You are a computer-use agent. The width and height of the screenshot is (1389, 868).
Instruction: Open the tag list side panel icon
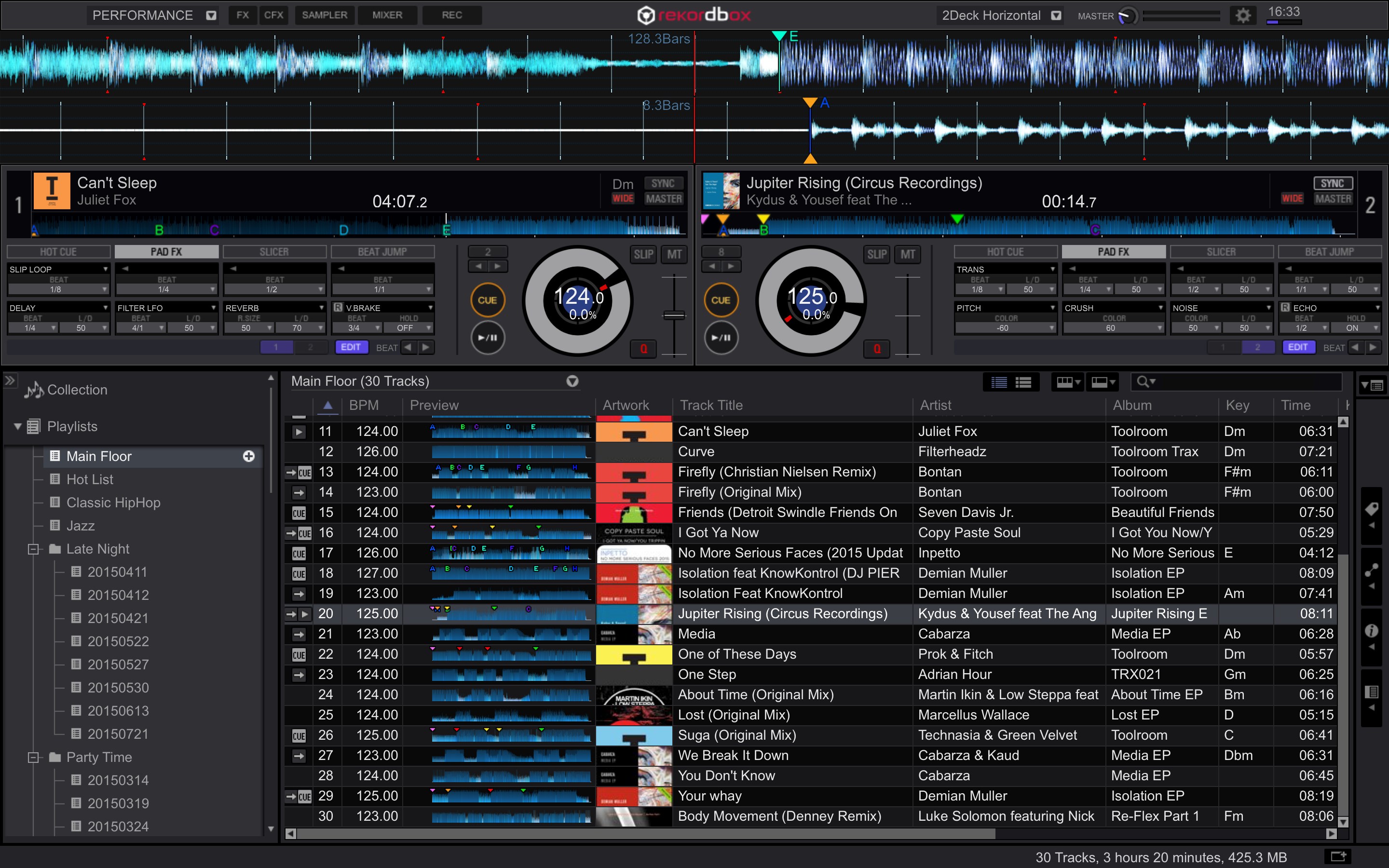1371,510
